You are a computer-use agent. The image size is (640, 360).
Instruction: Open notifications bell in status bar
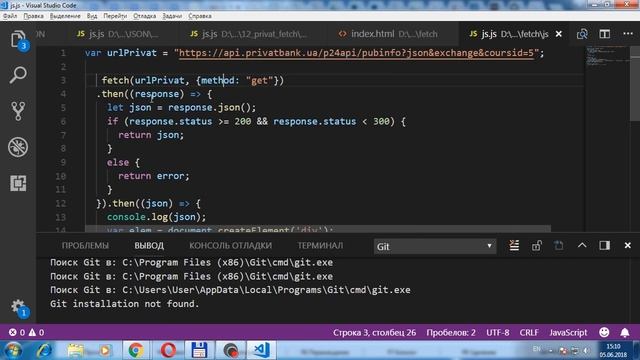624,333
